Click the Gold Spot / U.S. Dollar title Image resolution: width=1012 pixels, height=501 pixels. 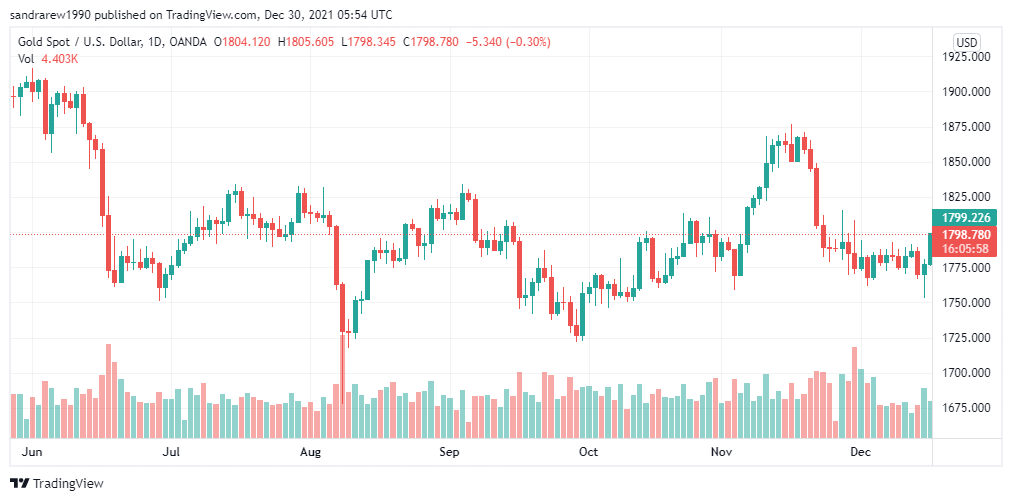pos(79,42)
